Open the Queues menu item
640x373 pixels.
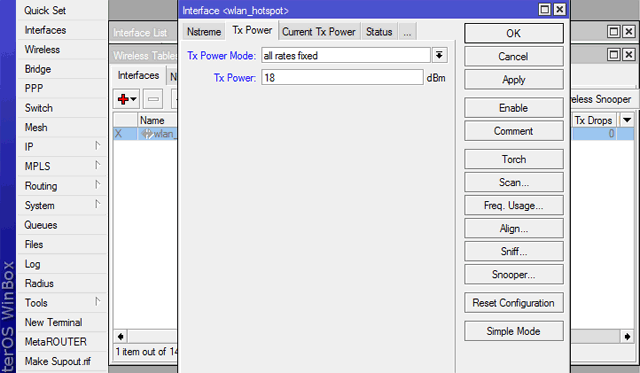click(62, 225)
